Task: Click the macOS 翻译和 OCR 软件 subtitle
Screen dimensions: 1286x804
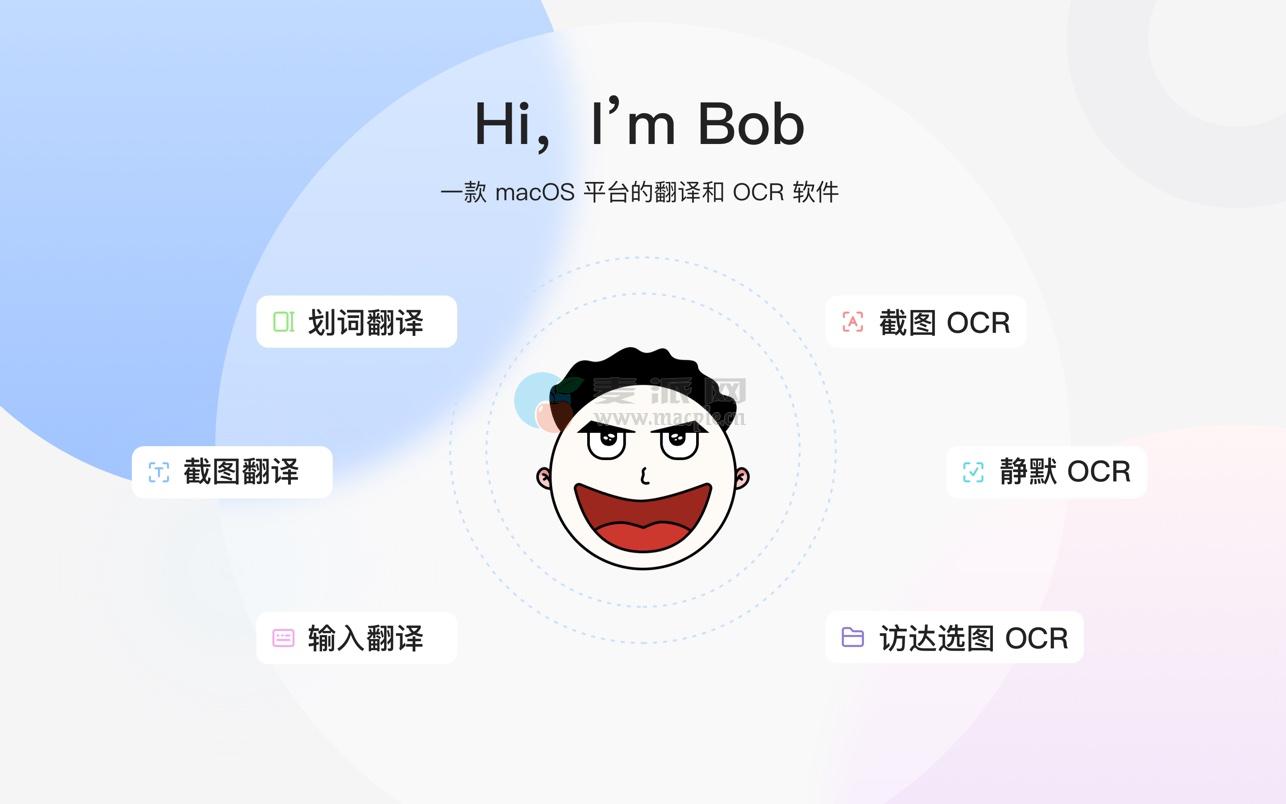Action: pyautogui.click(x=639, y=192)
